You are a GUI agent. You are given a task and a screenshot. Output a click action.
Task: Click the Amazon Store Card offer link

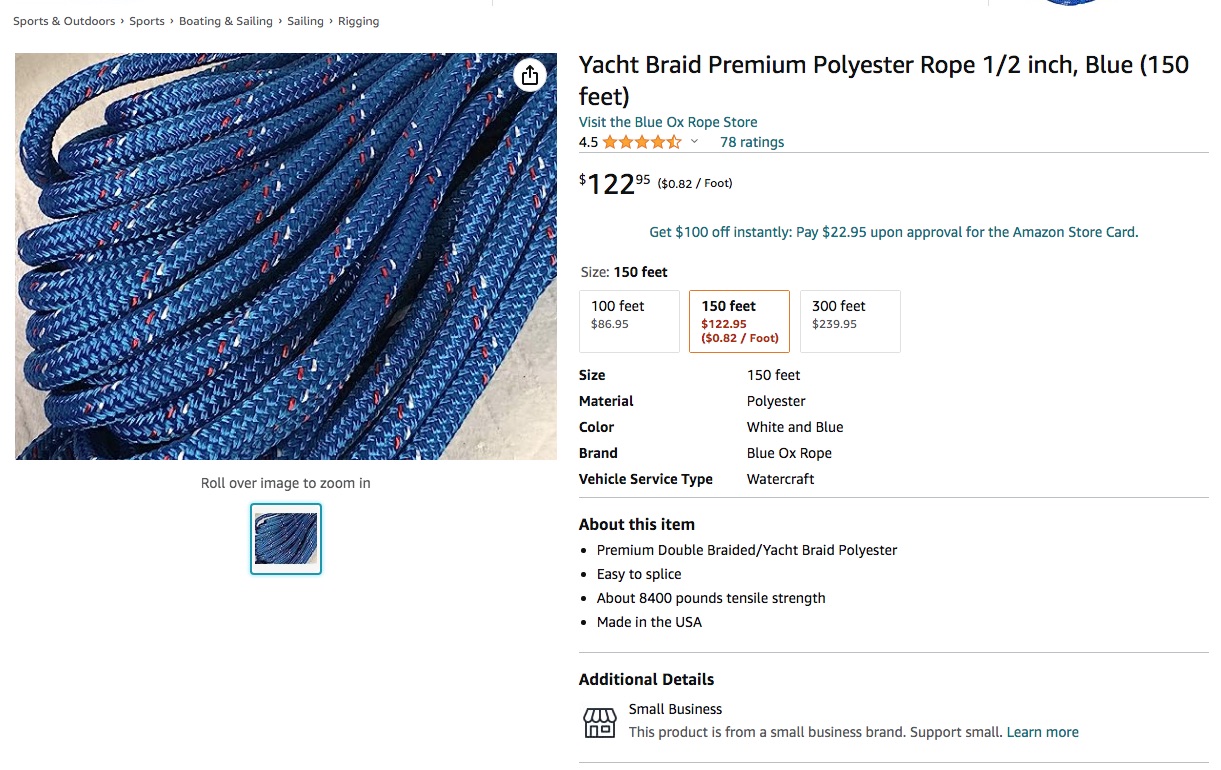(x=894, y=232)
